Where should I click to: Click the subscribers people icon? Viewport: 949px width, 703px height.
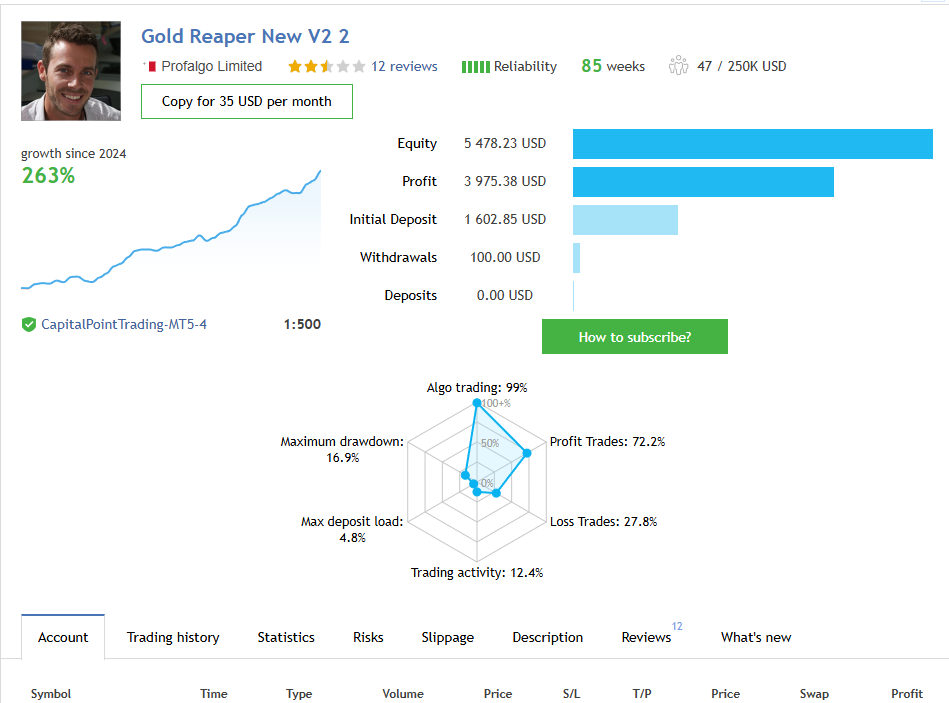click(x=678, y=65)
